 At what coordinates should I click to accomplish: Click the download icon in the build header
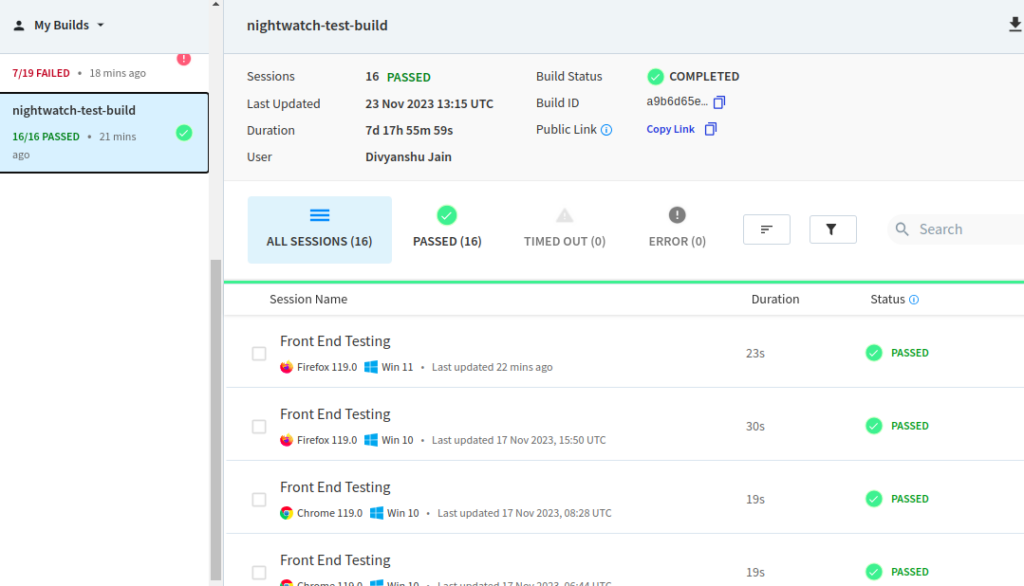tap(1015, 25)
